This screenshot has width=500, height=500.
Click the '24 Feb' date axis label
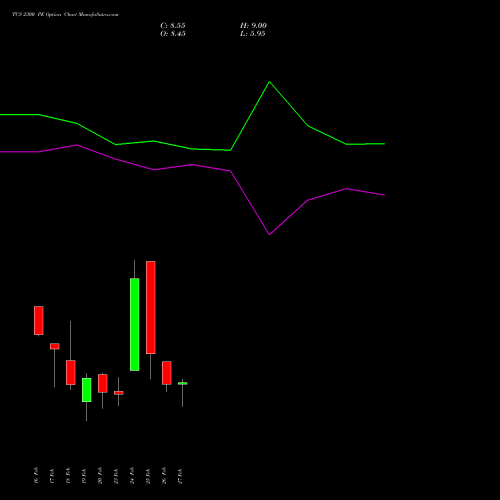[132, 475]
